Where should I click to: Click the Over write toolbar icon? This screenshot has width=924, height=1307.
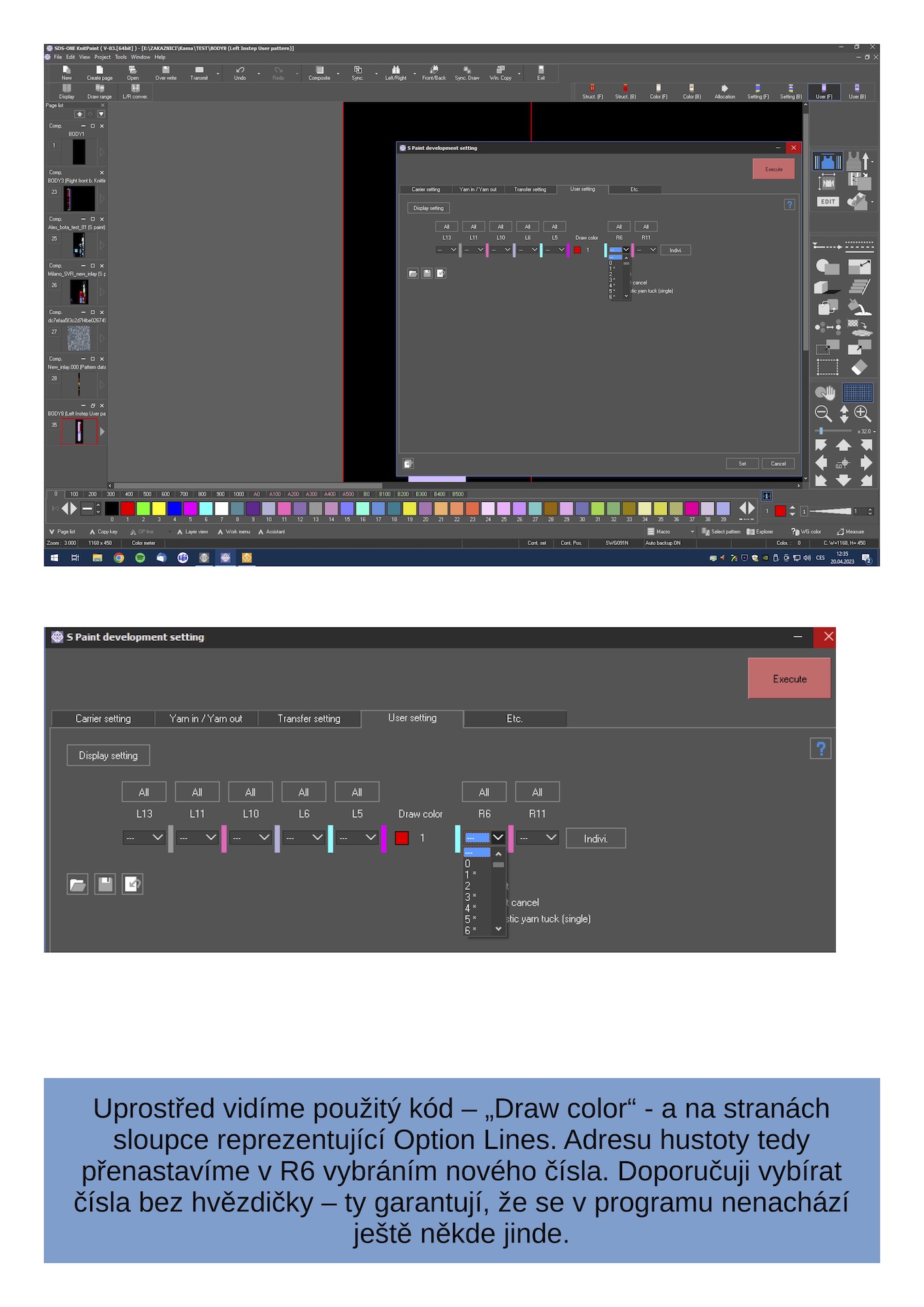[165, 72]
